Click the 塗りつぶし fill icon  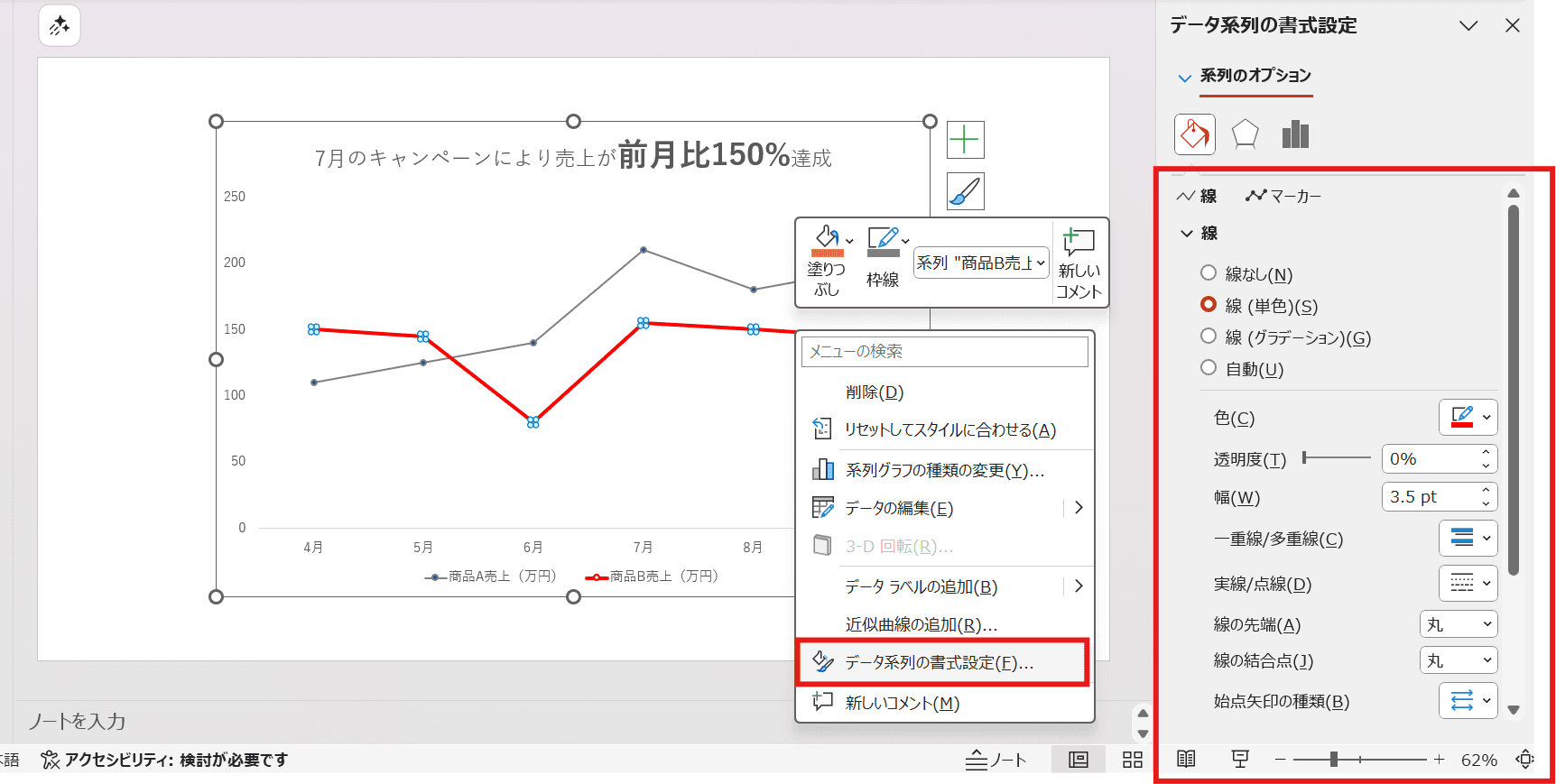coord(827,242)
